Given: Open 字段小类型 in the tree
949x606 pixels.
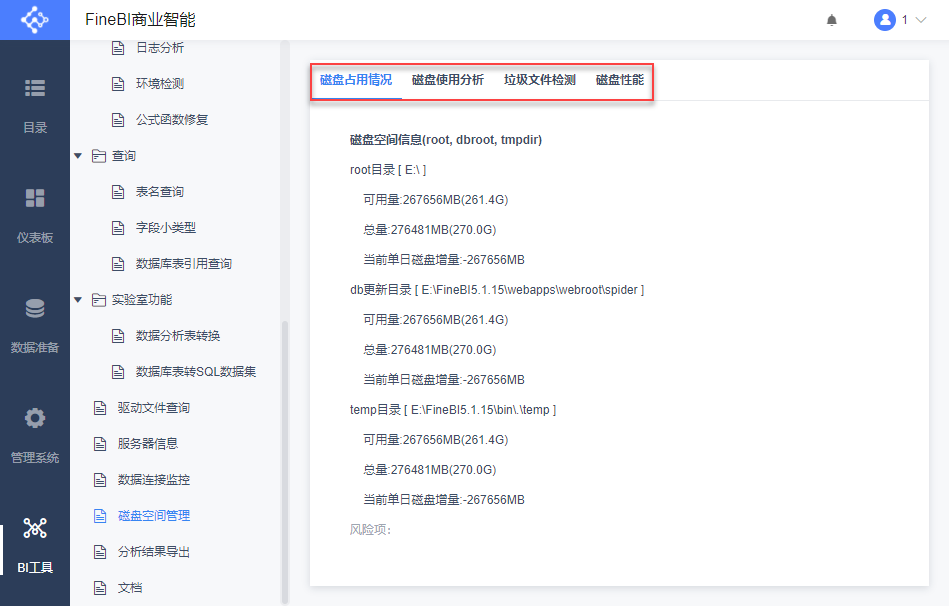Looking at the screenshot, I should click(166, 228).
